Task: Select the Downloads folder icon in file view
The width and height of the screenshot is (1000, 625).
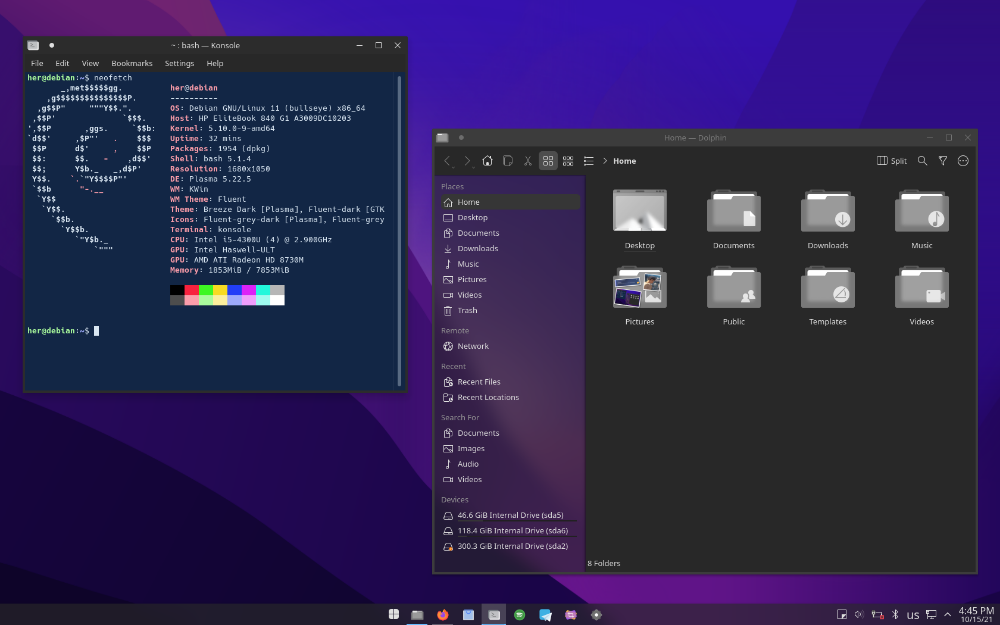Action: pyautogui.click(x=828, y=210)
